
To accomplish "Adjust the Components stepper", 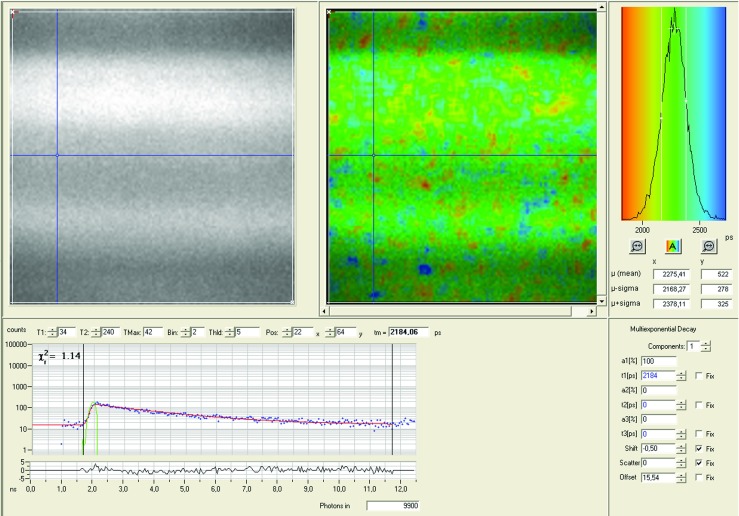I will point(706,346).
